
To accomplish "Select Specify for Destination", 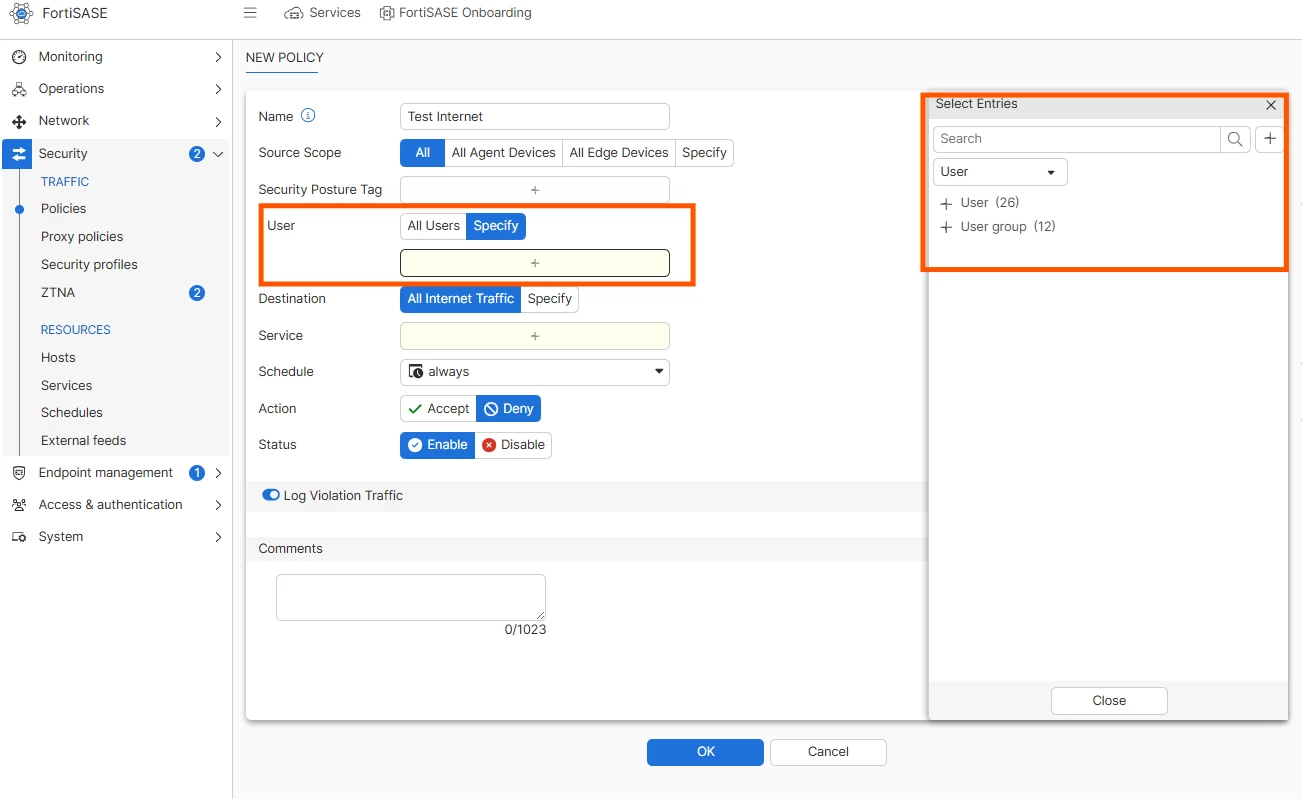I will (550, 299).
